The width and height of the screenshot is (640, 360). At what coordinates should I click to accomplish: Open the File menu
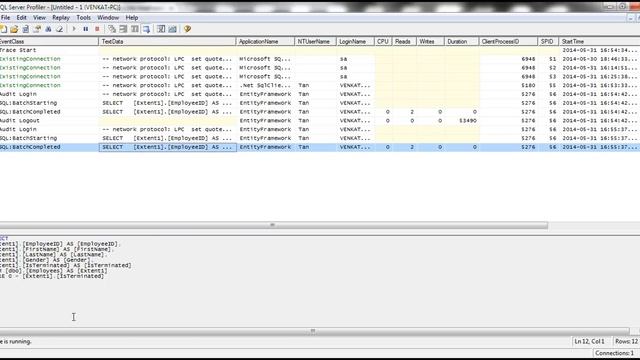coord(5,18)
